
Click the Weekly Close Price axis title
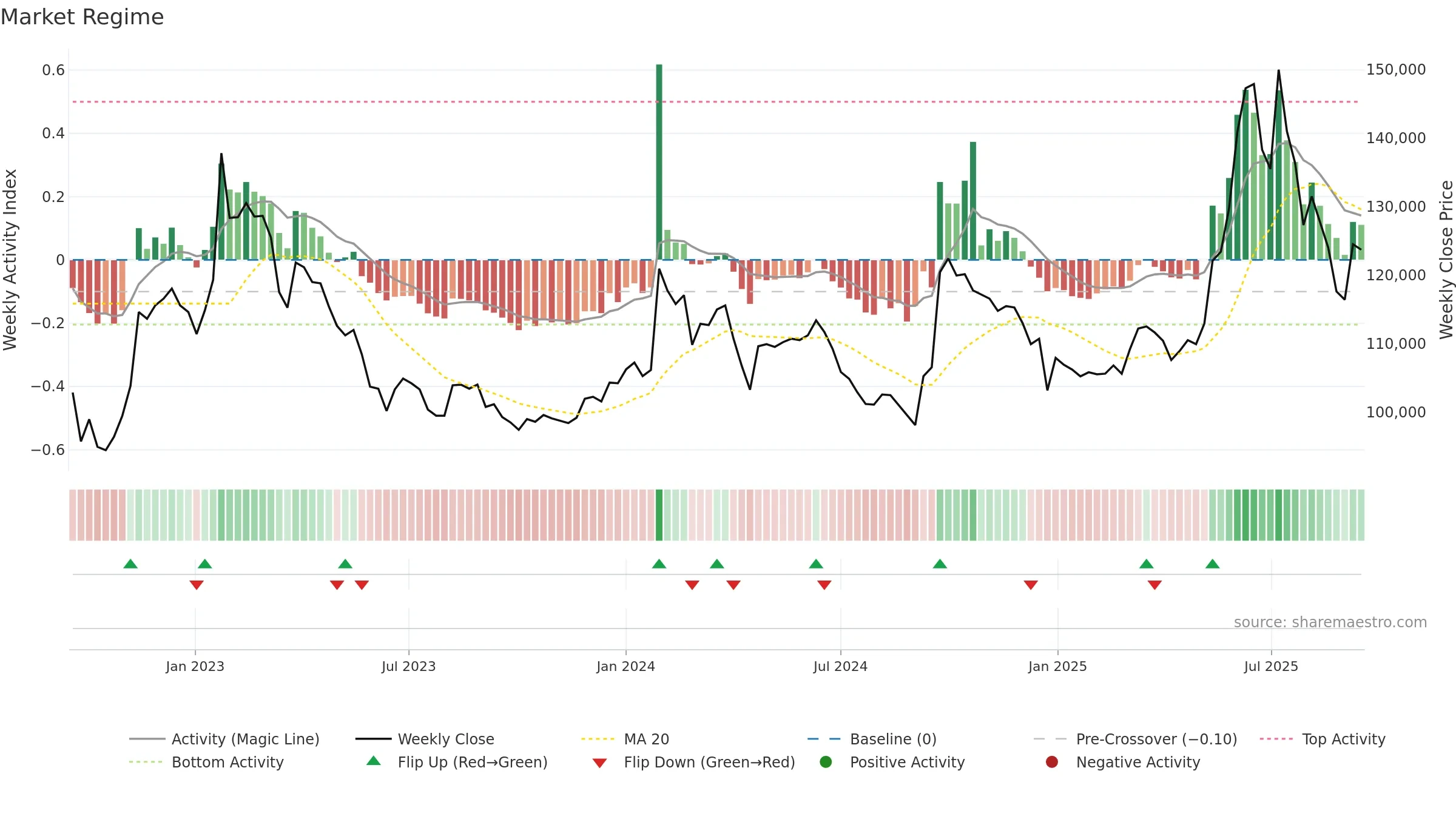[x=1447, y=260]
